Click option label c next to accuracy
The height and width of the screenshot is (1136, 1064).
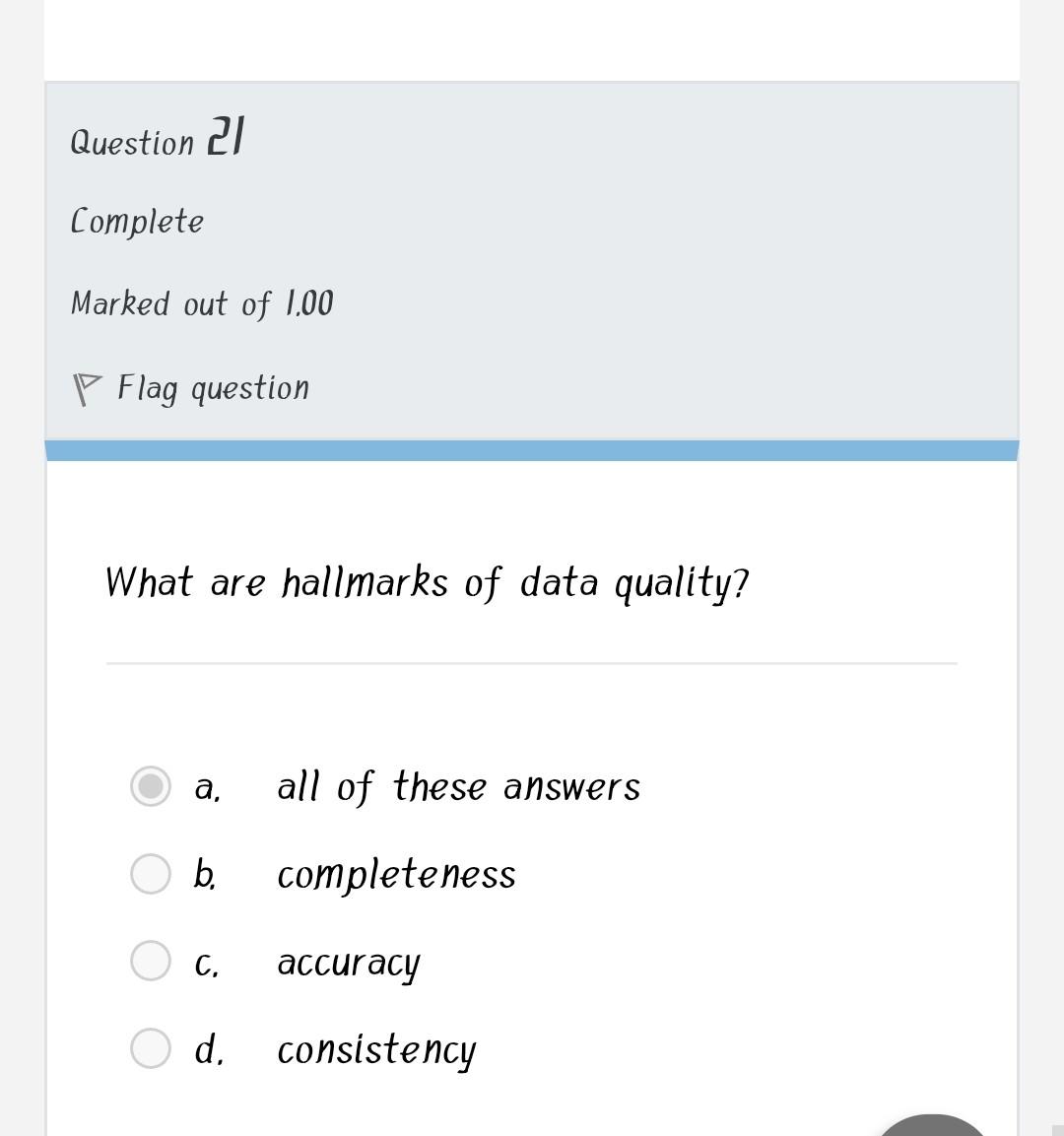pos(205,961)
